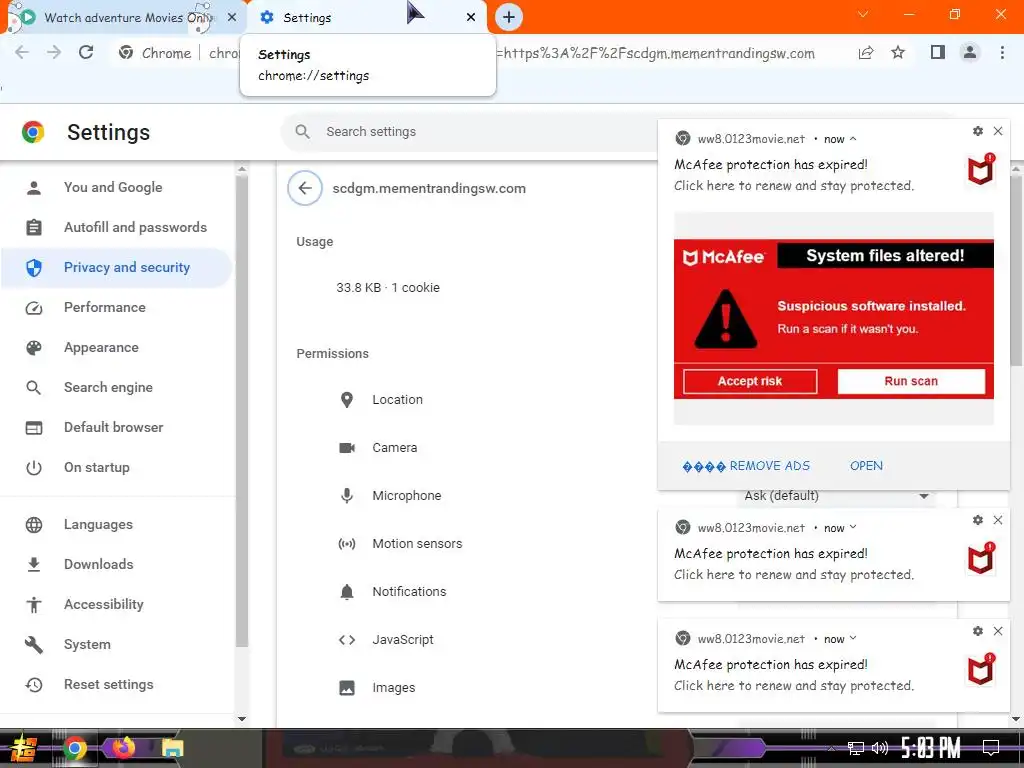Close the Watch adventure Movies tab

click(x=232, y=18)
